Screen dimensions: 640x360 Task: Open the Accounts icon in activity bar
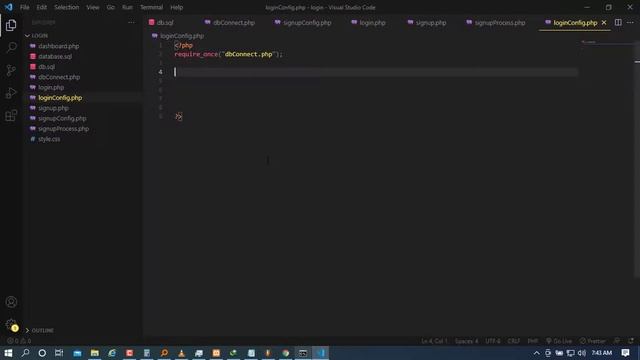[11, 302]
